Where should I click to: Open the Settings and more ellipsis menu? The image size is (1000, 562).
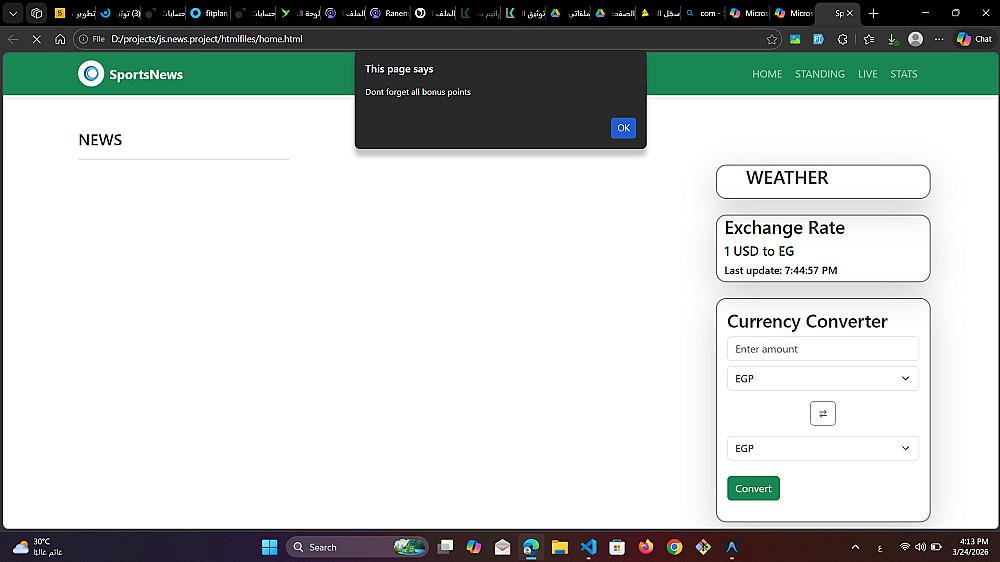939,39
